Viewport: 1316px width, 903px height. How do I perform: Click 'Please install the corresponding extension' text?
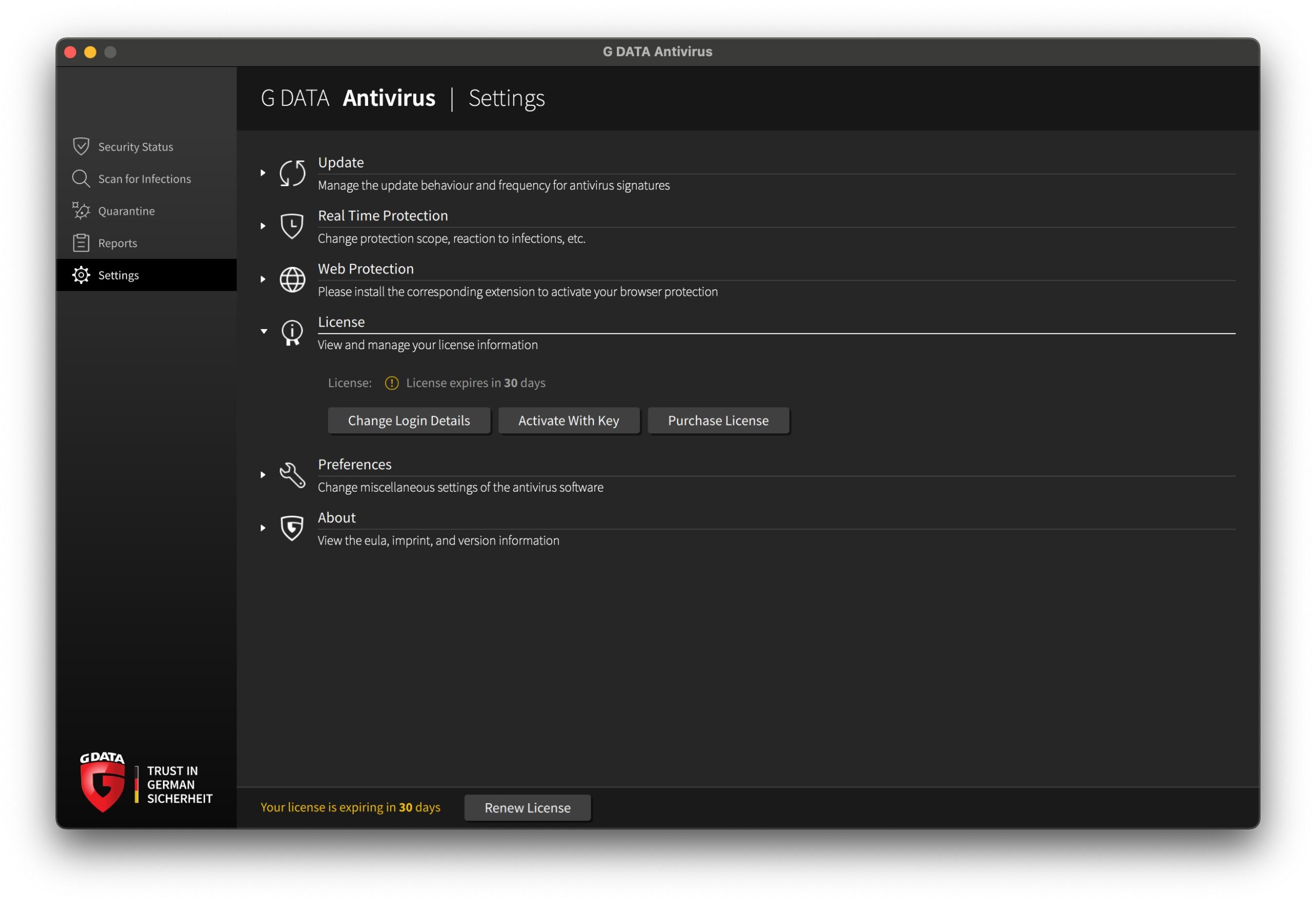click(x=518, y=292)
